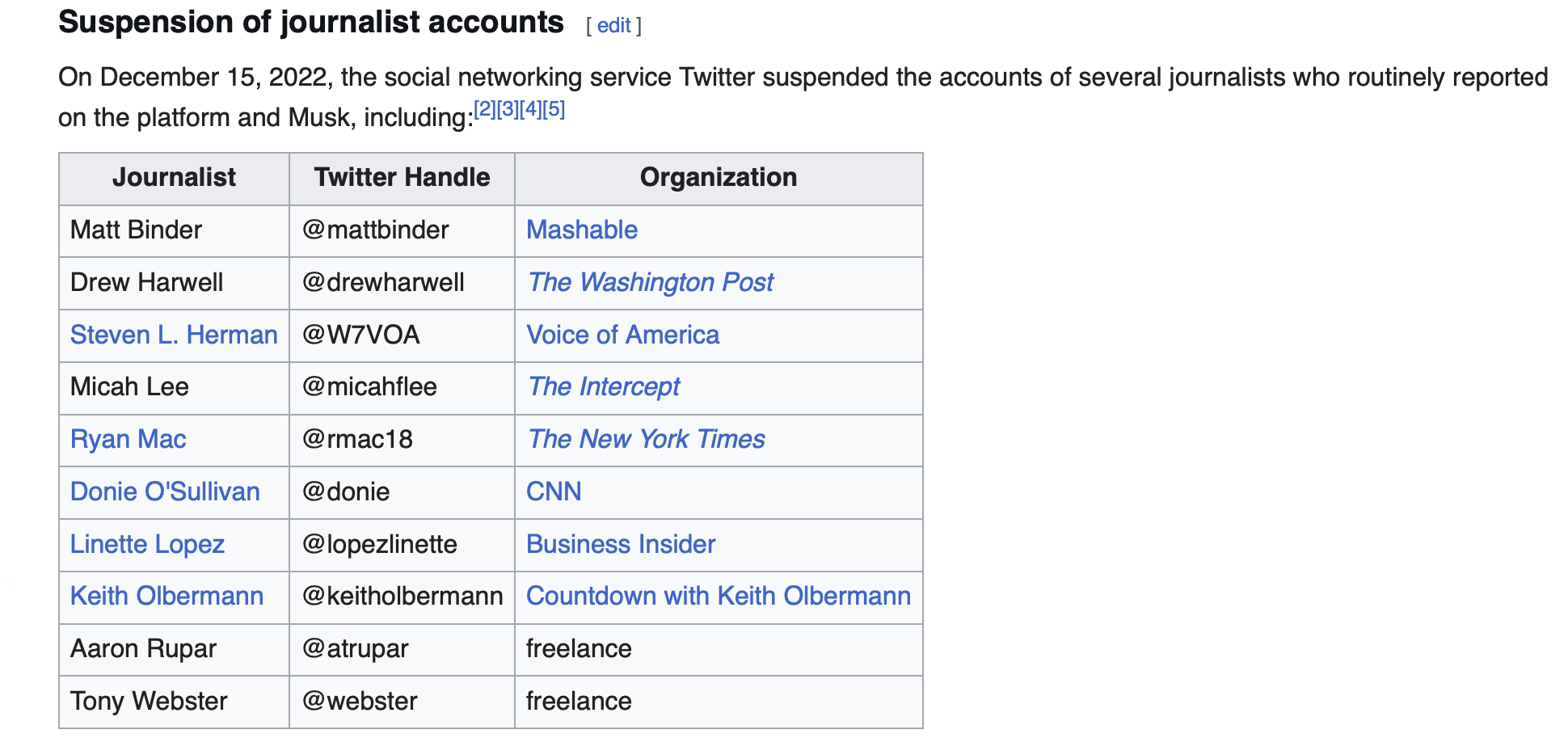Open Linette Lopez's article
Screen dimensions: 1568x755
pyautogui.click(x=147, y=544)
